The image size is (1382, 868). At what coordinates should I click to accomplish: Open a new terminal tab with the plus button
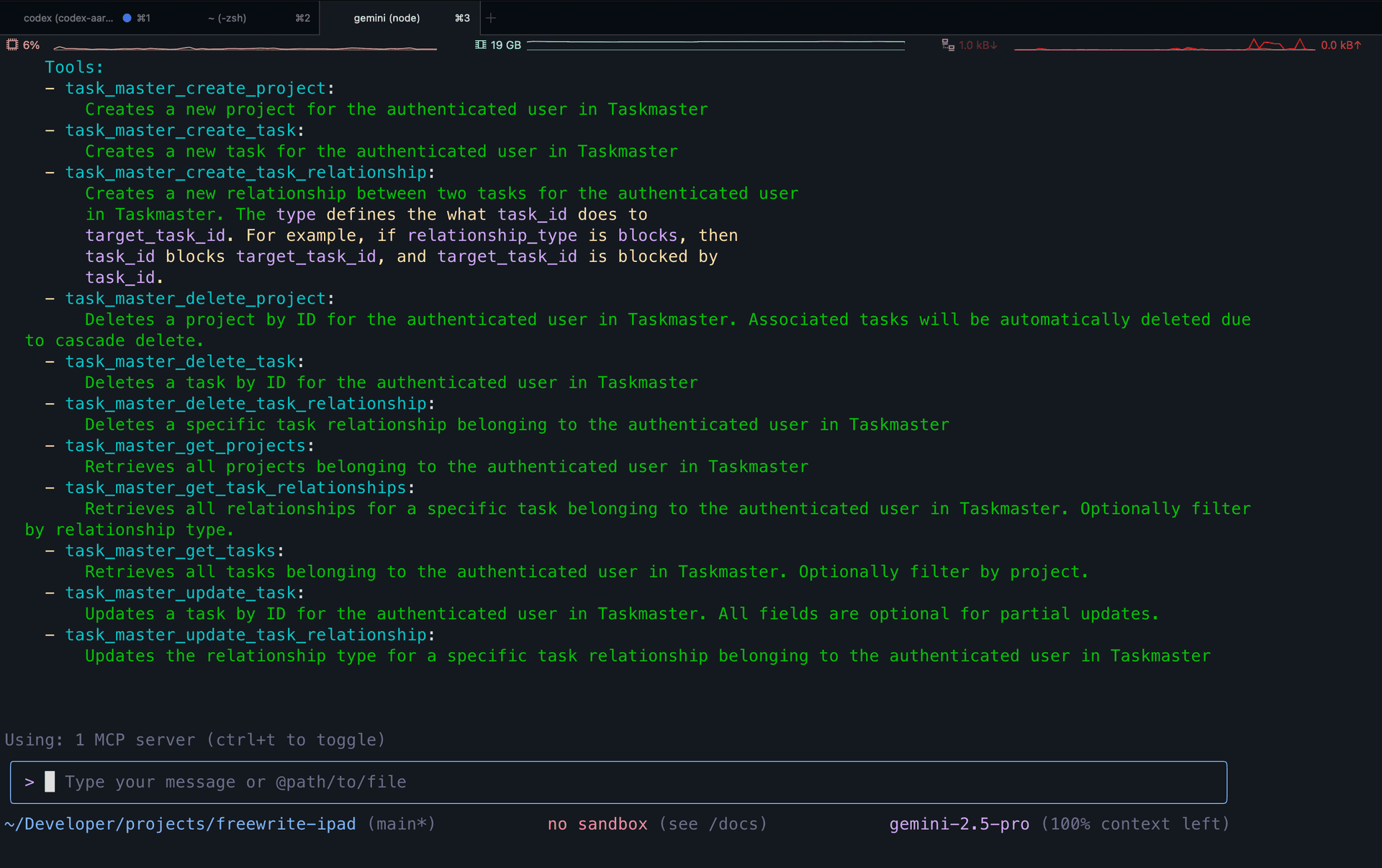click(x=491, y=17)
